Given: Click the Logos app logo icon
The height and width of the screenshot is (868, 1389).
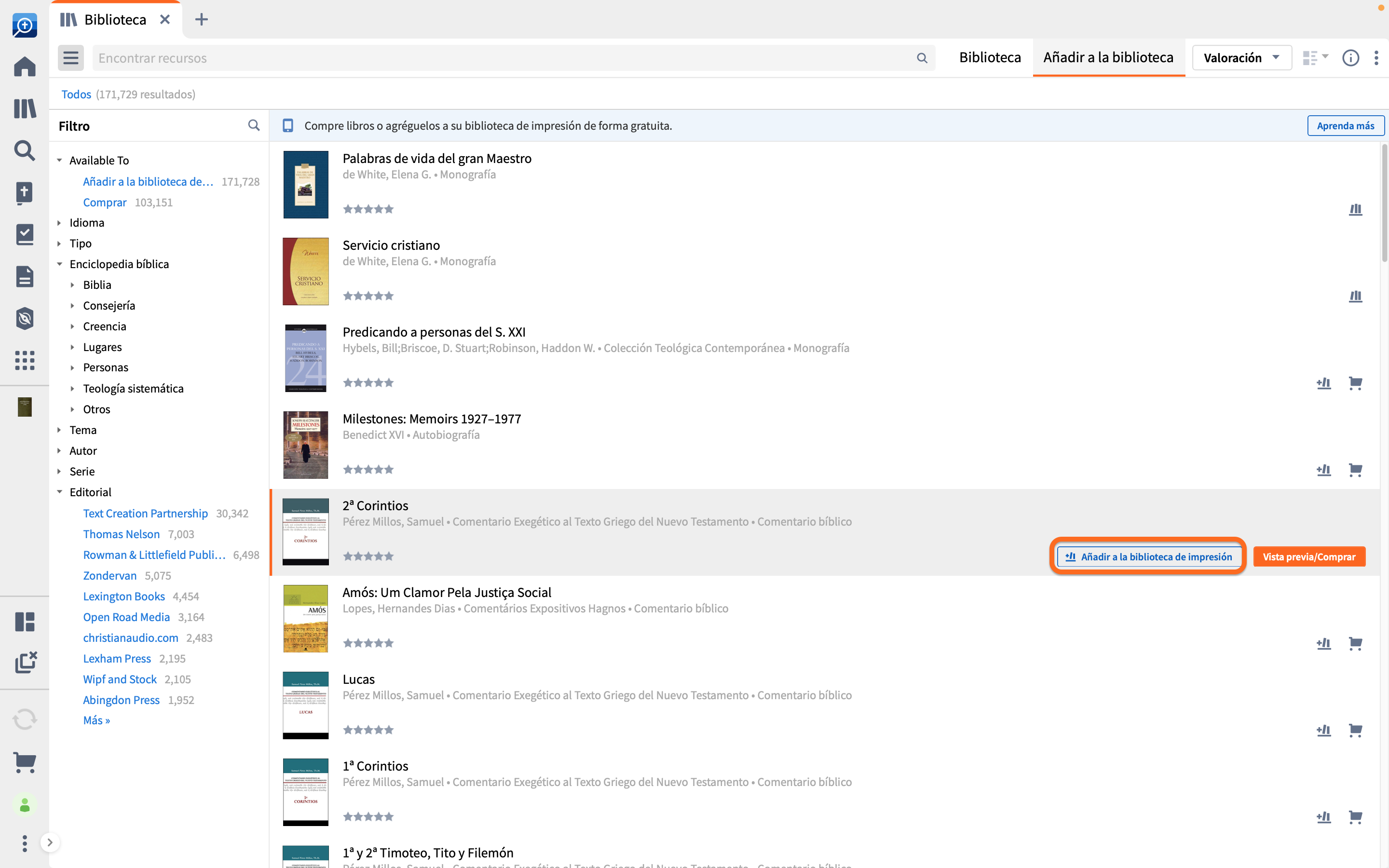Looking at the screenshot, I should click(25, 25).
